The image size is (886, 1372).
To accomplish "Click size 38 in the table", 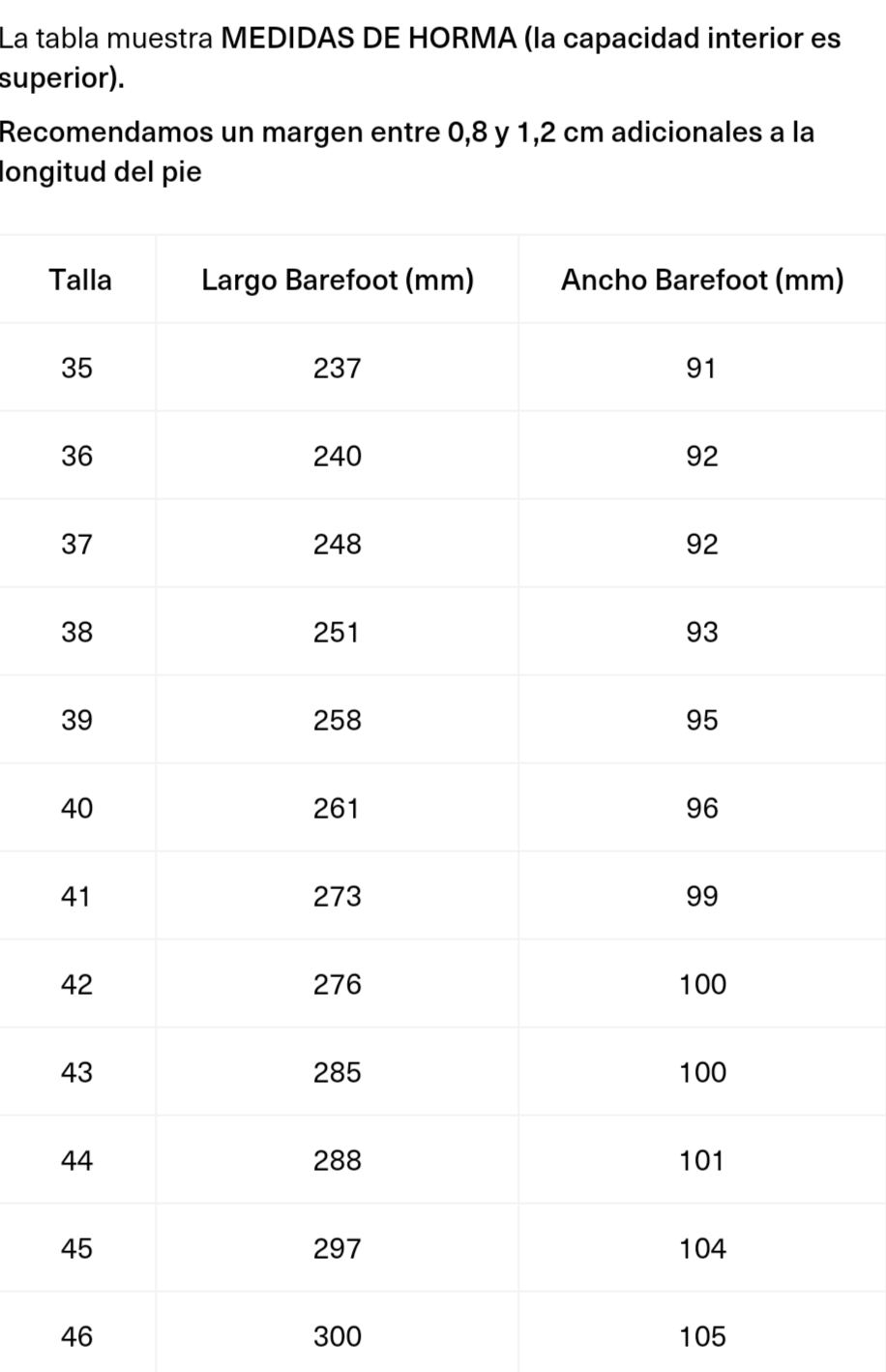I will tap(77, 633).
